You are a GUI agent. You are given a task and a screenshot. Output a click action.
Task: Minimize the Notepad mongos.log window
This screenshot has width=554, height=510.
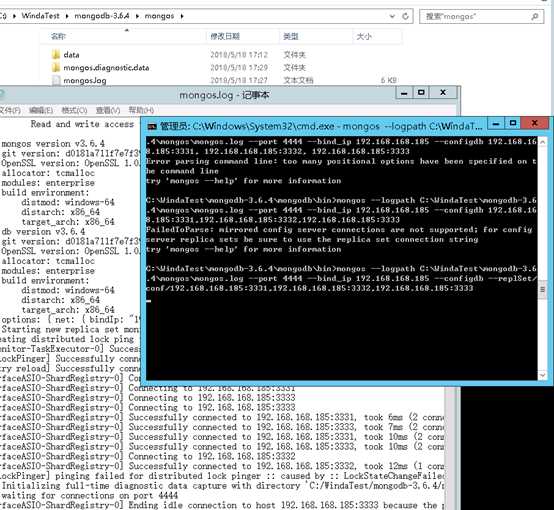tap(404, 93)
